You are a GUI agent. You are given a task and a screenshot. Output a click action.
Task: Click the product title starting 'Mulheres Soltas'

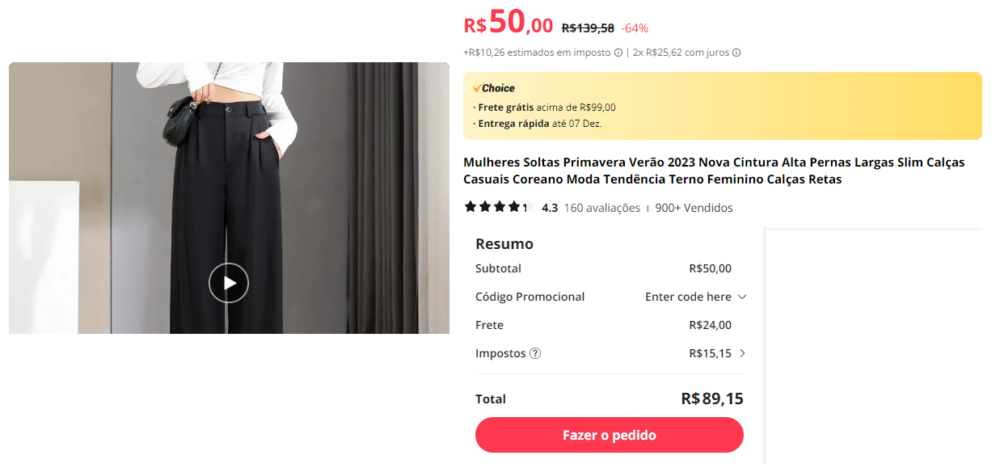[x=714, y=170]
